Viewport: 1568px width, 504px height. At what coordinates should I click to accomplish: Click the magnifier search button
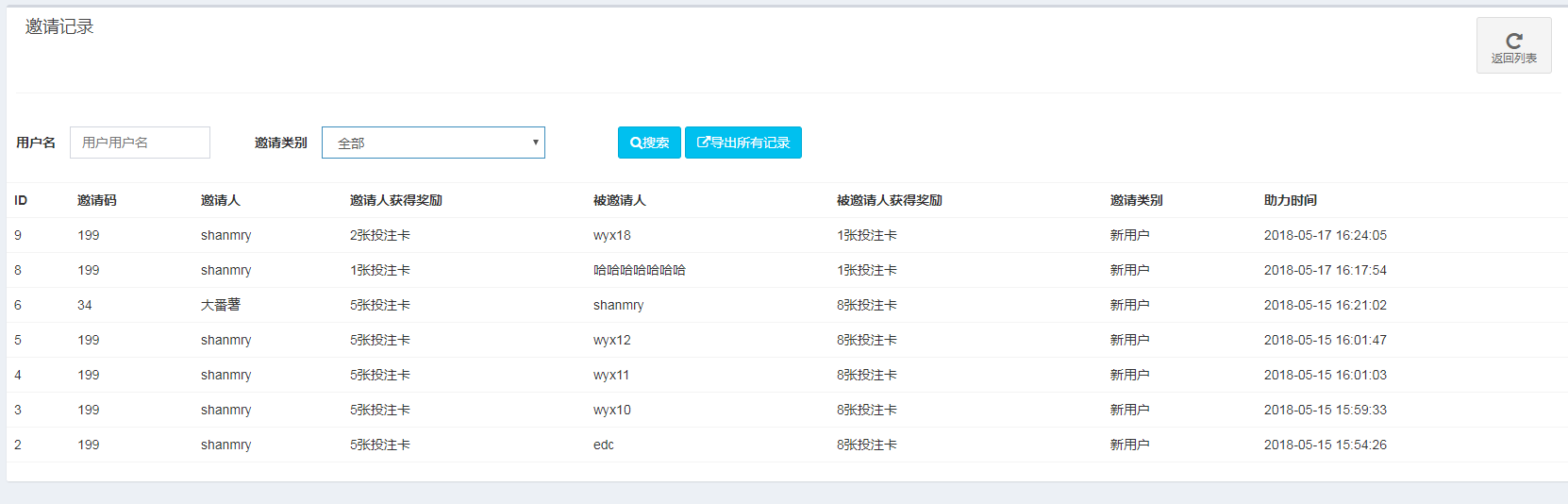pos(649,143)
